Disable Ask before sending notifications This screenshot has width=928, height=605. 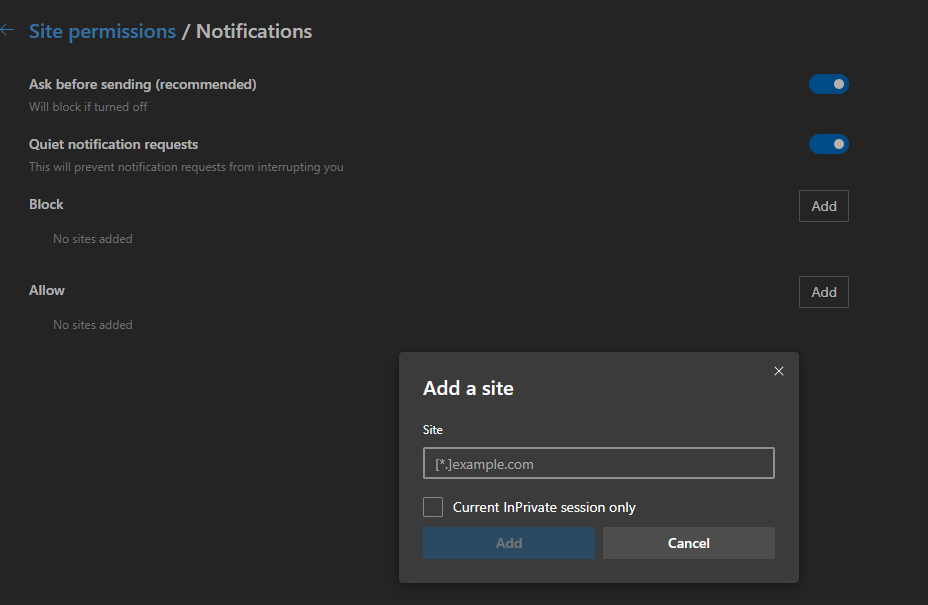[x=829, y=84]
